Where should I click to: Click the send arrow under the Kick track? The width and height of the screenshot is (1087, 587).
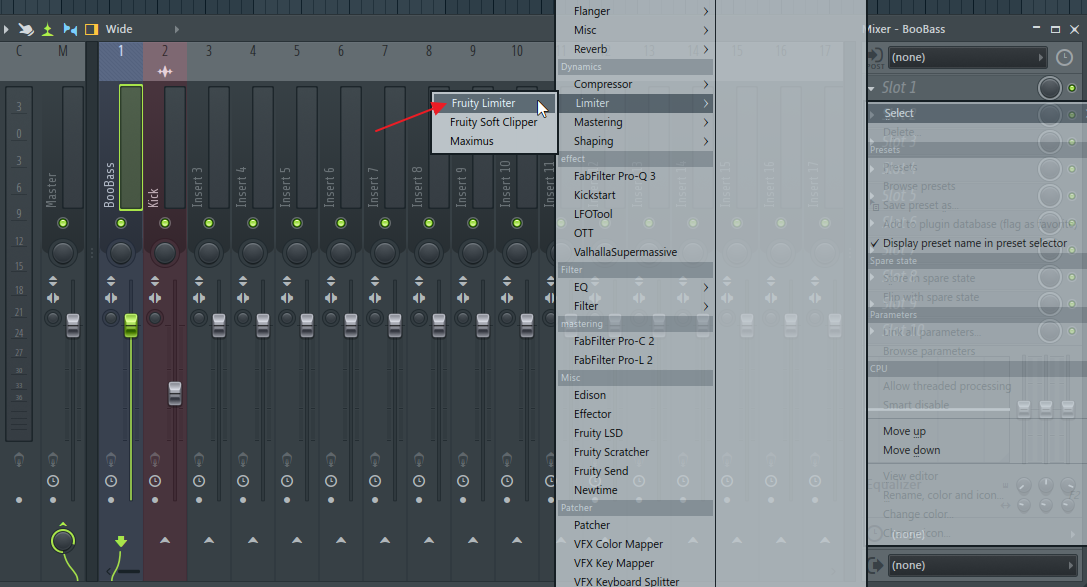(165, 540)
